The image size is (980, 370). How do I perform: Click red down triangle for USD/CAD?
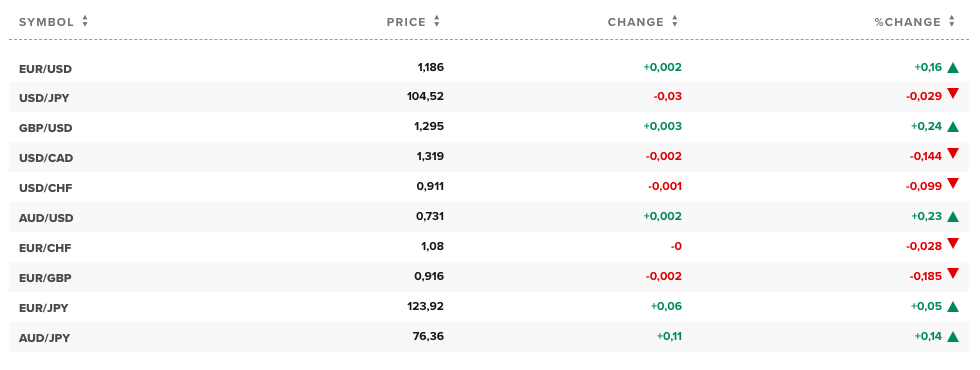pyautogui.click(x=952, y=153)
